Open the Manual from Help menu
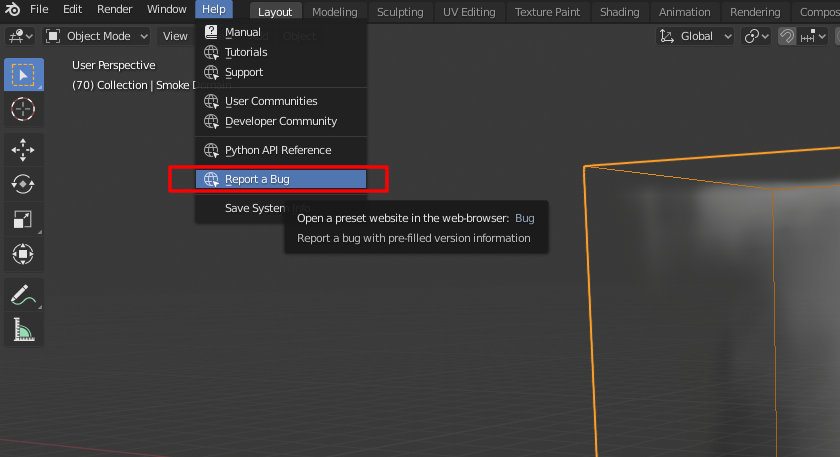Image resolution: width=840 pixels, height=457 pixels. pos(281,32)
